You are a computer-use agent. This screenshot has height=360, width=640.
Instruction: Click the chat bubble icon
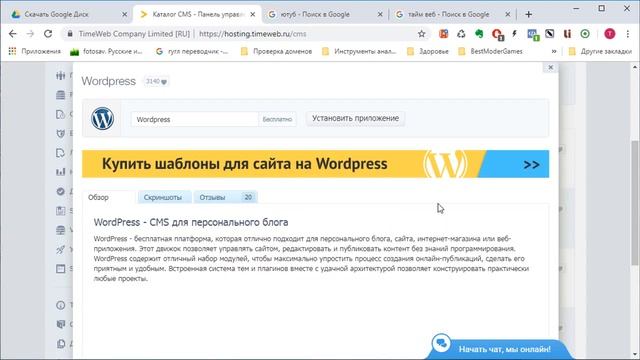441,343
